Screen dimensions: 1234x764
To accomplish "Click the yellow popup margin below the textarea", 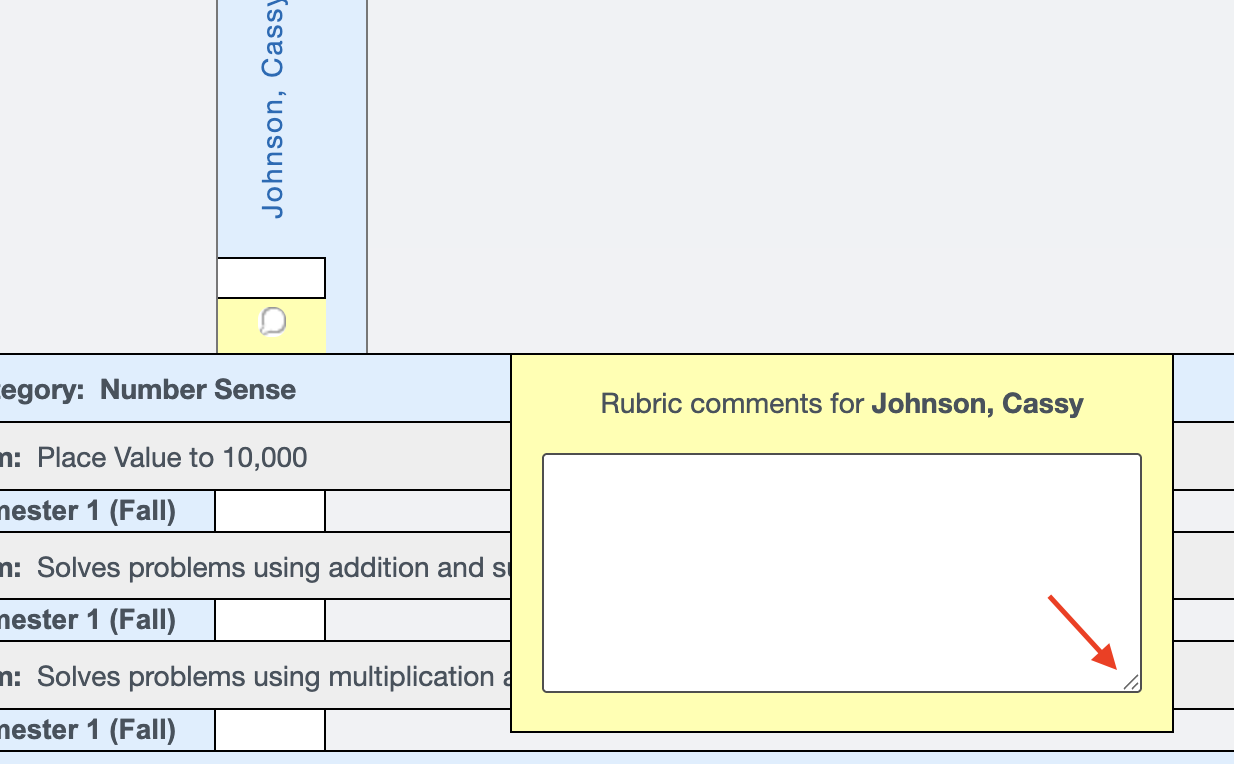I will click(x=842, y=712).
